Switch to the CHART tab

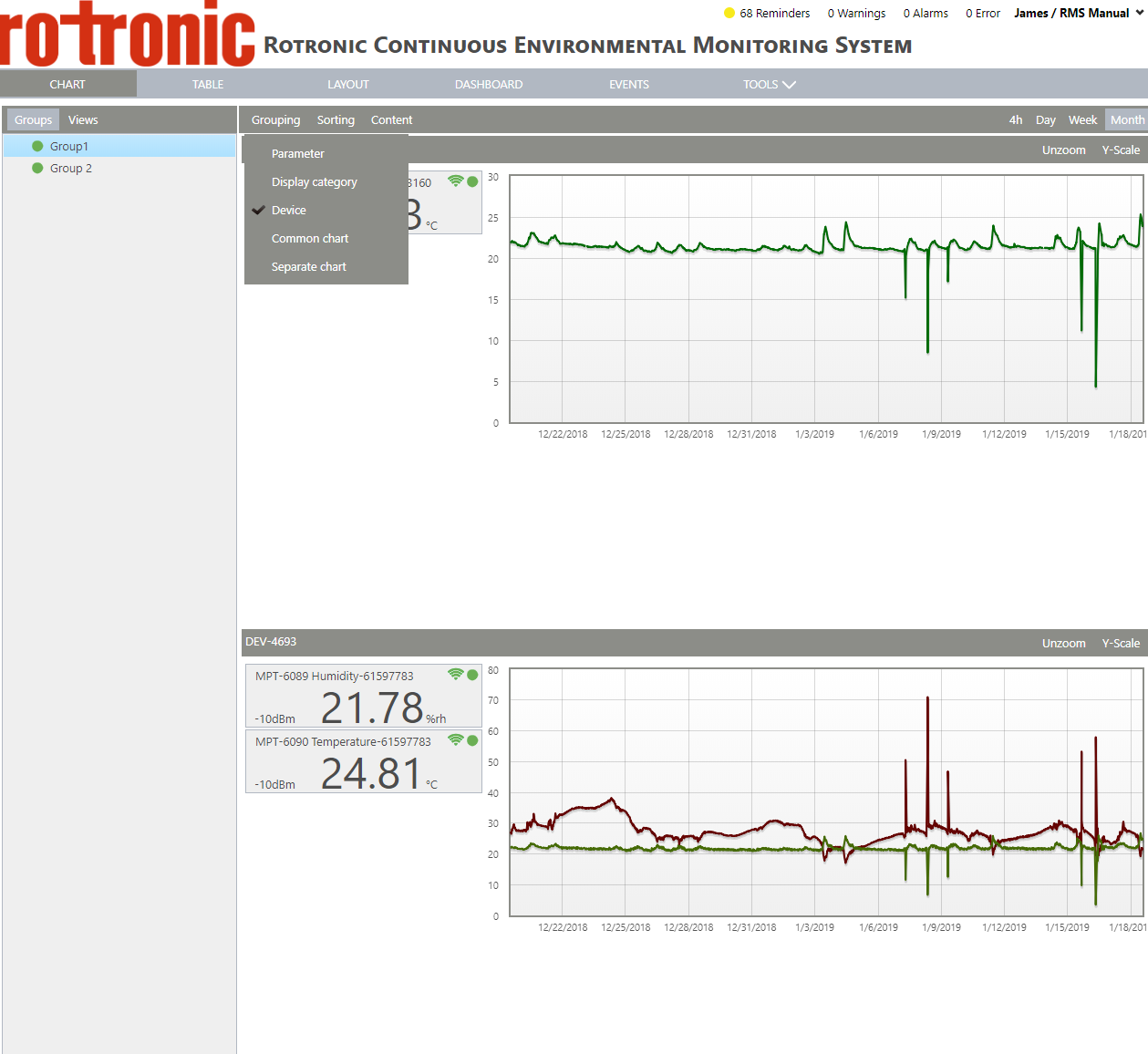click(67, 84)
